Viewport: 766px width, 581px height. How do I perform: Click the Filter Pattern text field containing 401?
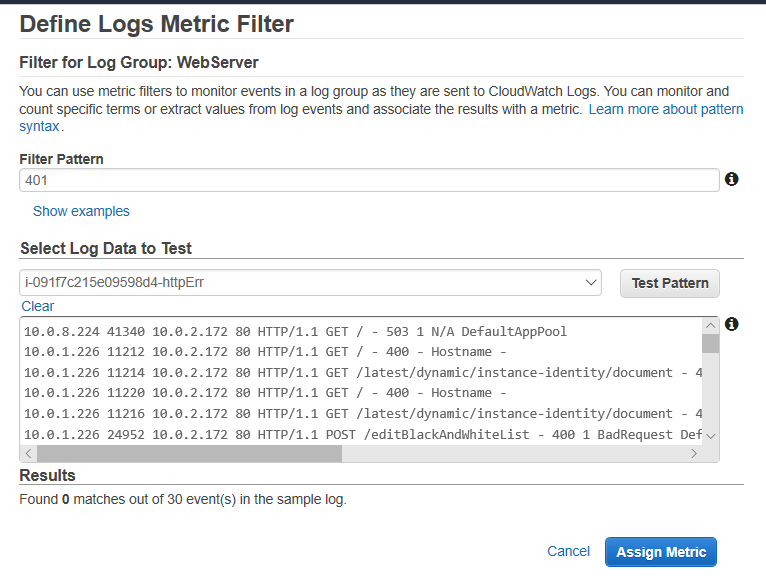[368, 180]
